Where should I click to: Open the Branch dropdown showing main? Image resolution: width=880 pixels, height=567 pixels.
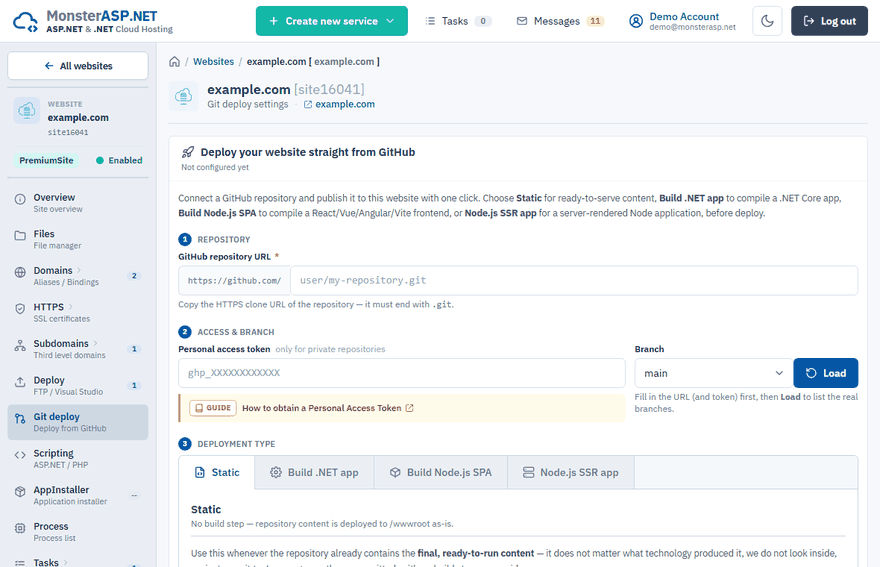click(x=713, y=373)
